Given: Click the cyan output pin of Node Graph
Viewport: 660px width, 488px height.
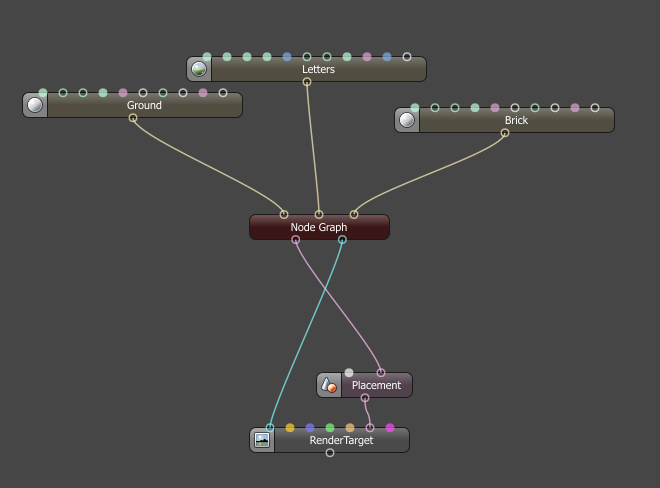Looking at the screenshot, I should point(342,240).
